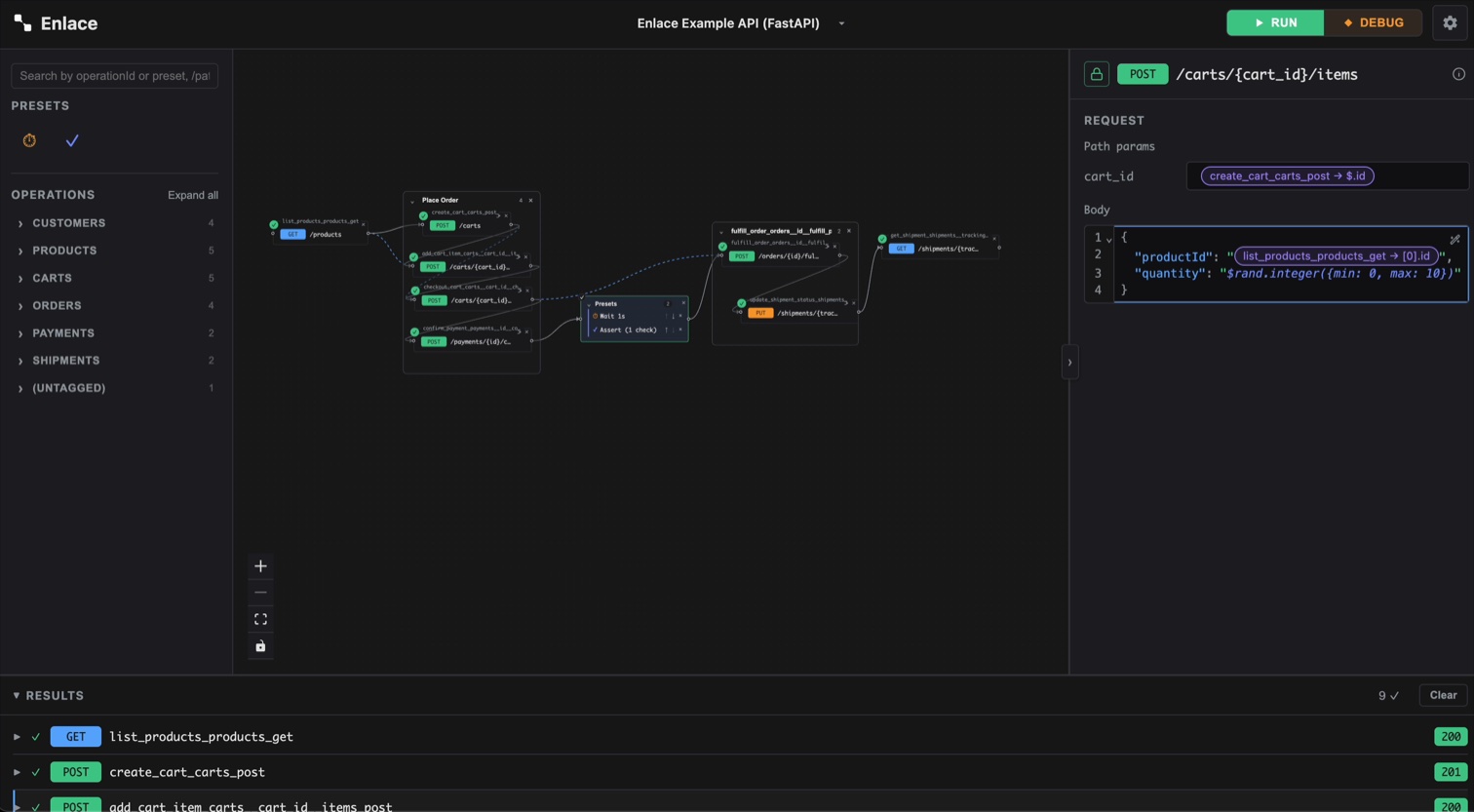Toggle the lock icon next to POST badge
Viewport: 1474px width, 812px height.
click(1096, 74)
